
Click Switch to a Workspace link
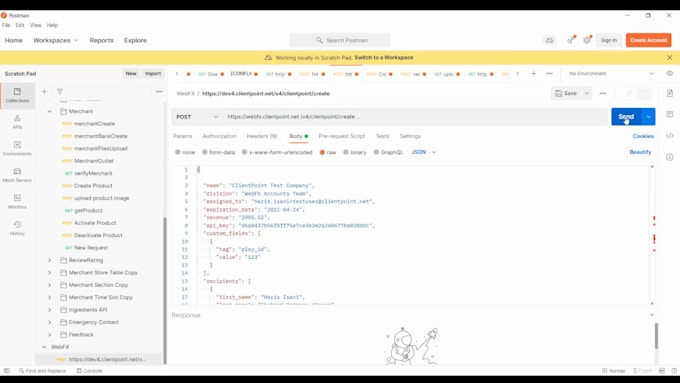tap(384, 58)
